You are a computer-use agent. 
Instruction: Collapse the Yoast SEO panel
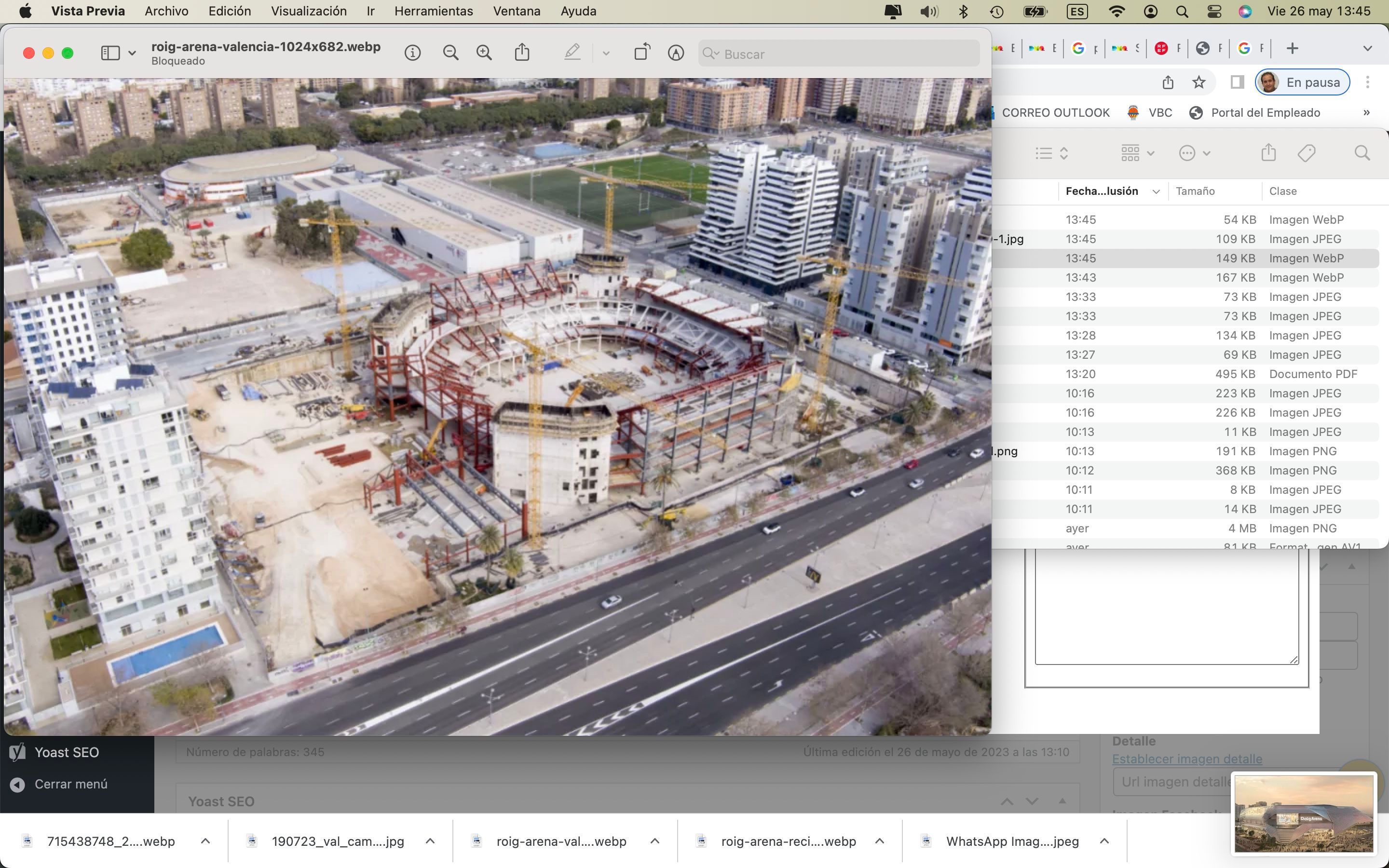point(1062,801)
